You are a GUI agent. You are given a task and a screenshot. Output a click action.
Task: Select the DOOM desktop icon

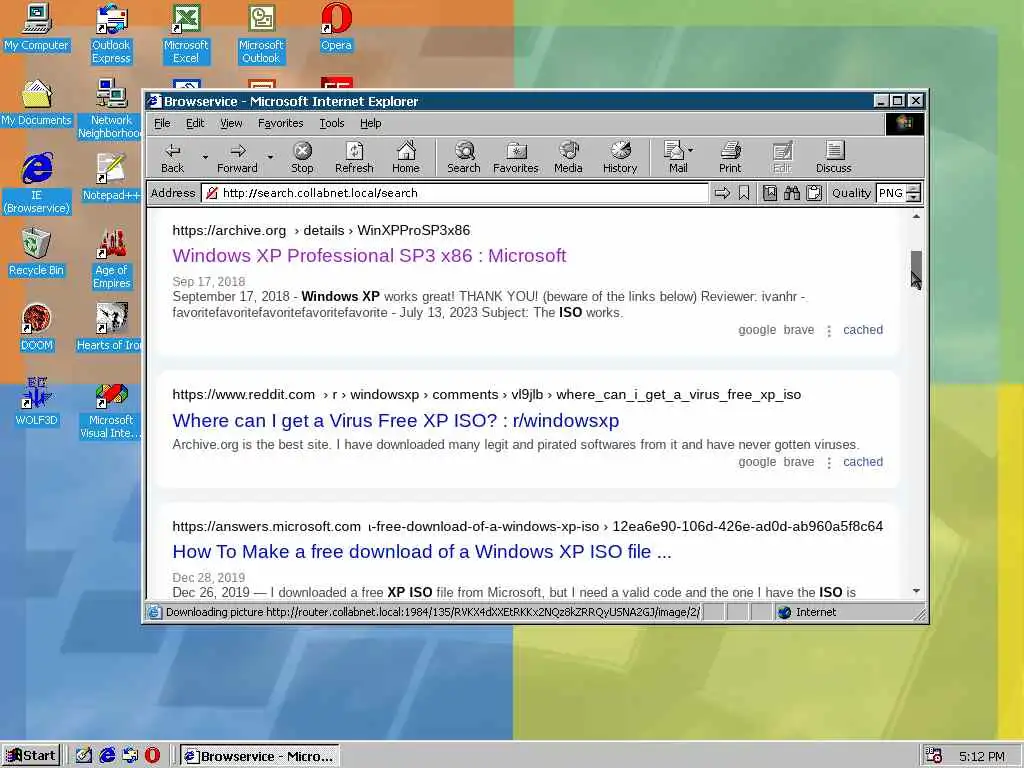[x=37, y=327]
